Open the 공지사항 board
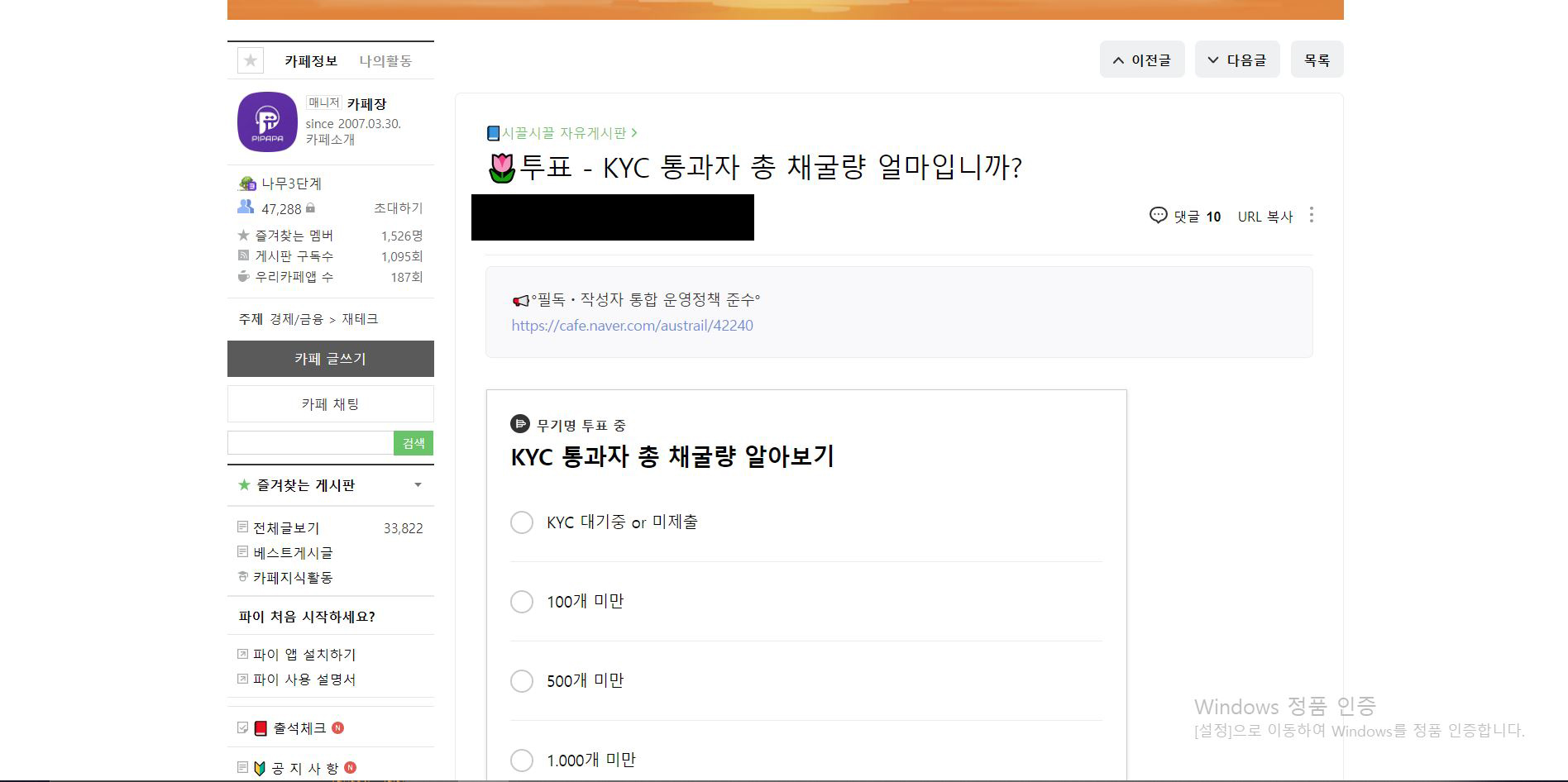The width and height of the screenshot is (1568, 782). pyautogui.click(x=305, y=769)
